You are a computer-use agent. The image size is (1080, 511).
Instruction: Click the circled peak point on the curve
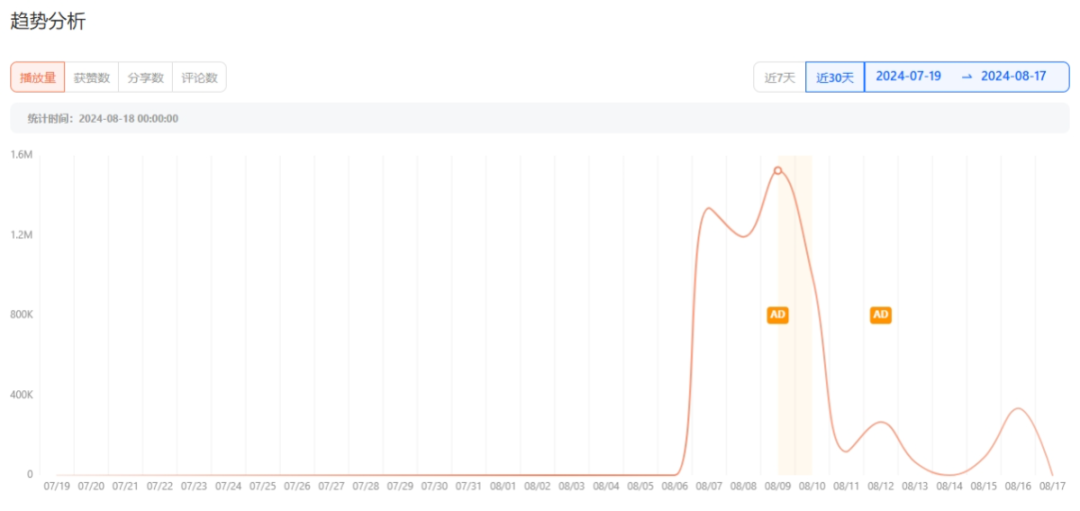click(x=777, y=170)
